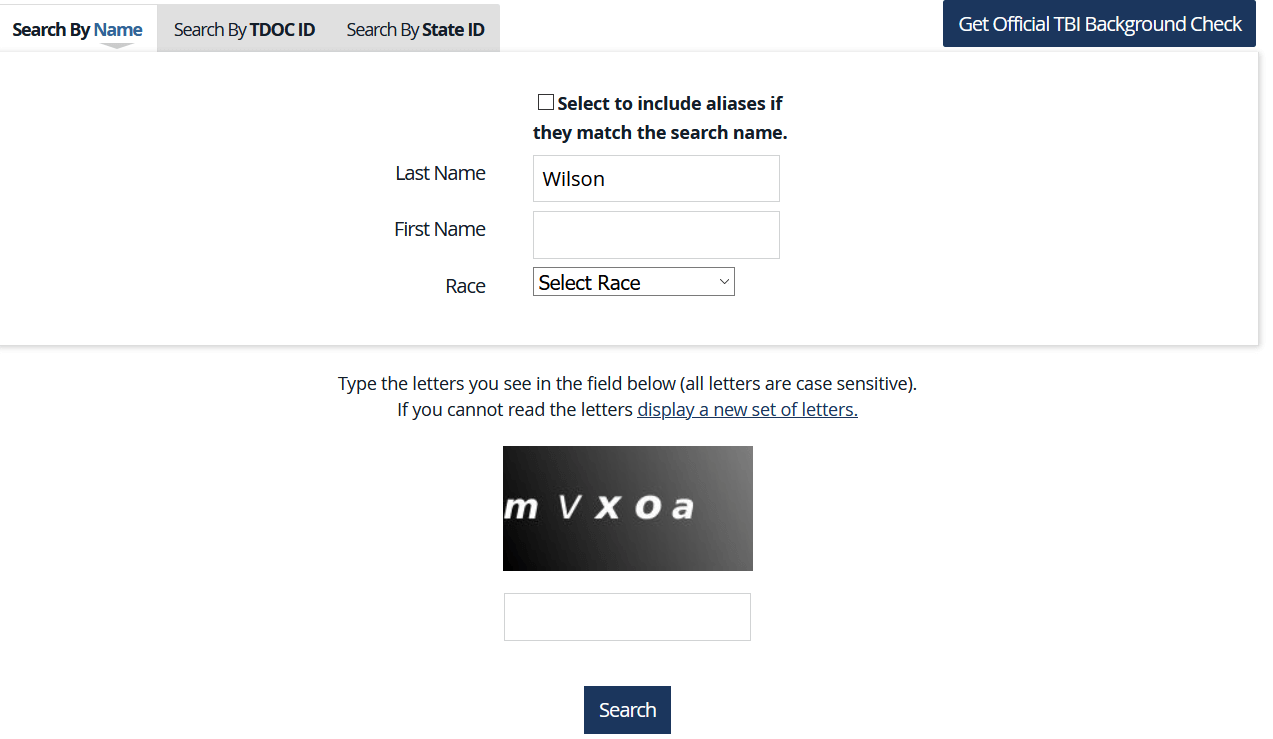Click the Last Name field containing Wilson
Viewport: 1273px width, 739px height.
pyautogui.click(x=656, y=179)
